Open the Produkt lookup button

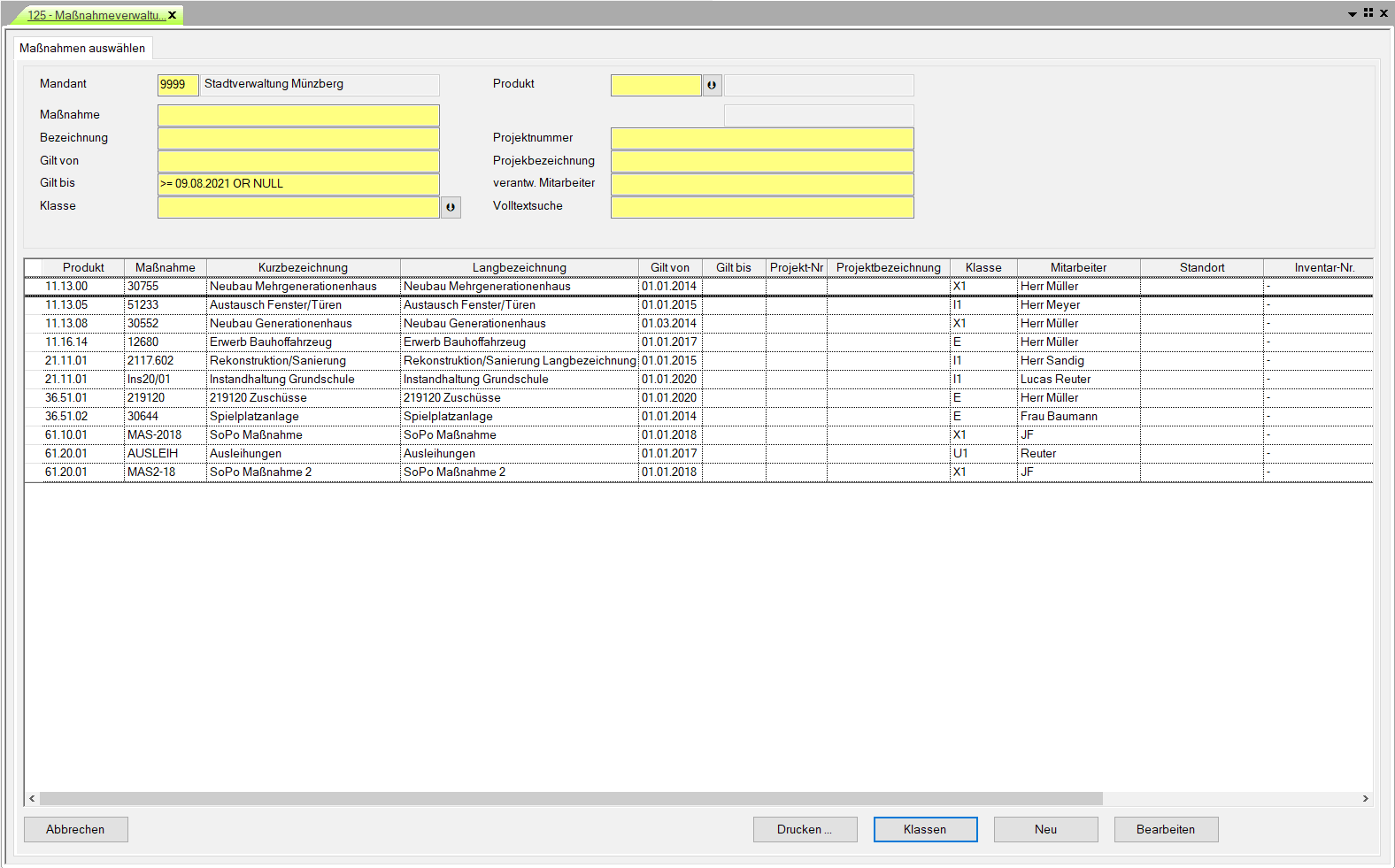(x=712, y=85)
